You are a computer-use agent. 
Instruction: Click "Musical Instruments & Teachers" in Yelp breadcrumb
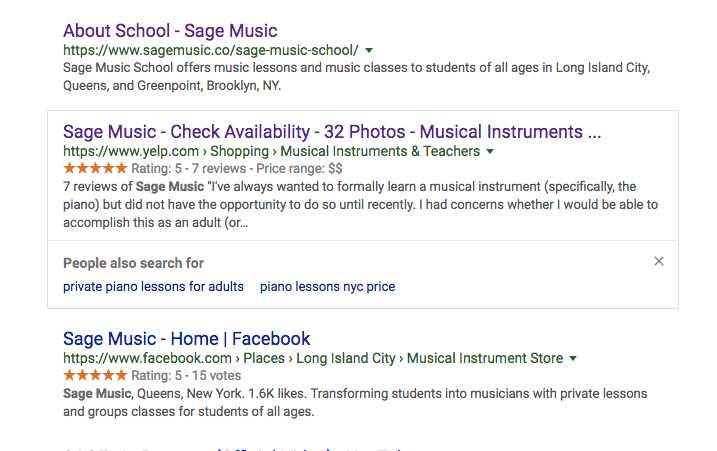tap(380, 152)
